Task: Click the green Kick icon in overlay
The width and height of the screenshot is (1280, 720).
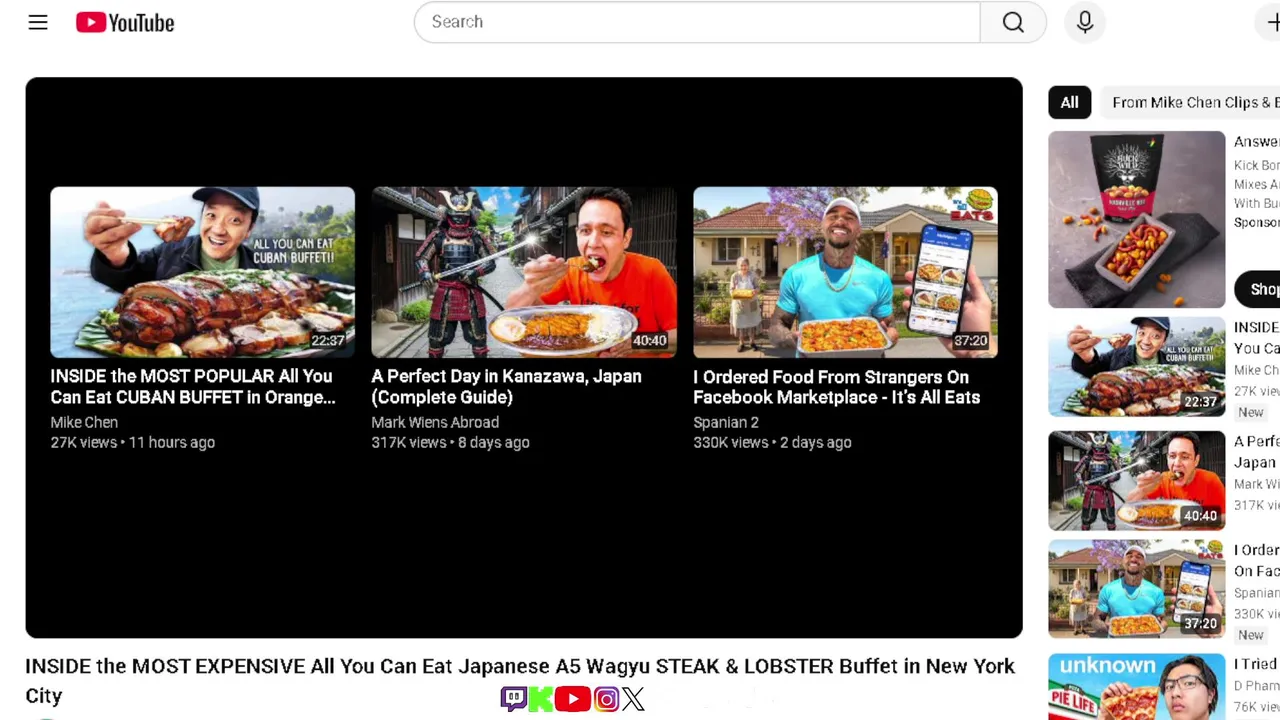Action: tap(540, 698)
